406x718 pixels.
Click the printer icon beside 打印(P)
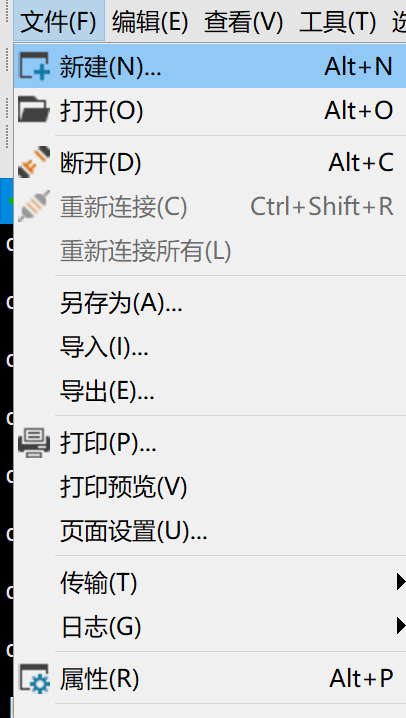(x=34, y=442)
